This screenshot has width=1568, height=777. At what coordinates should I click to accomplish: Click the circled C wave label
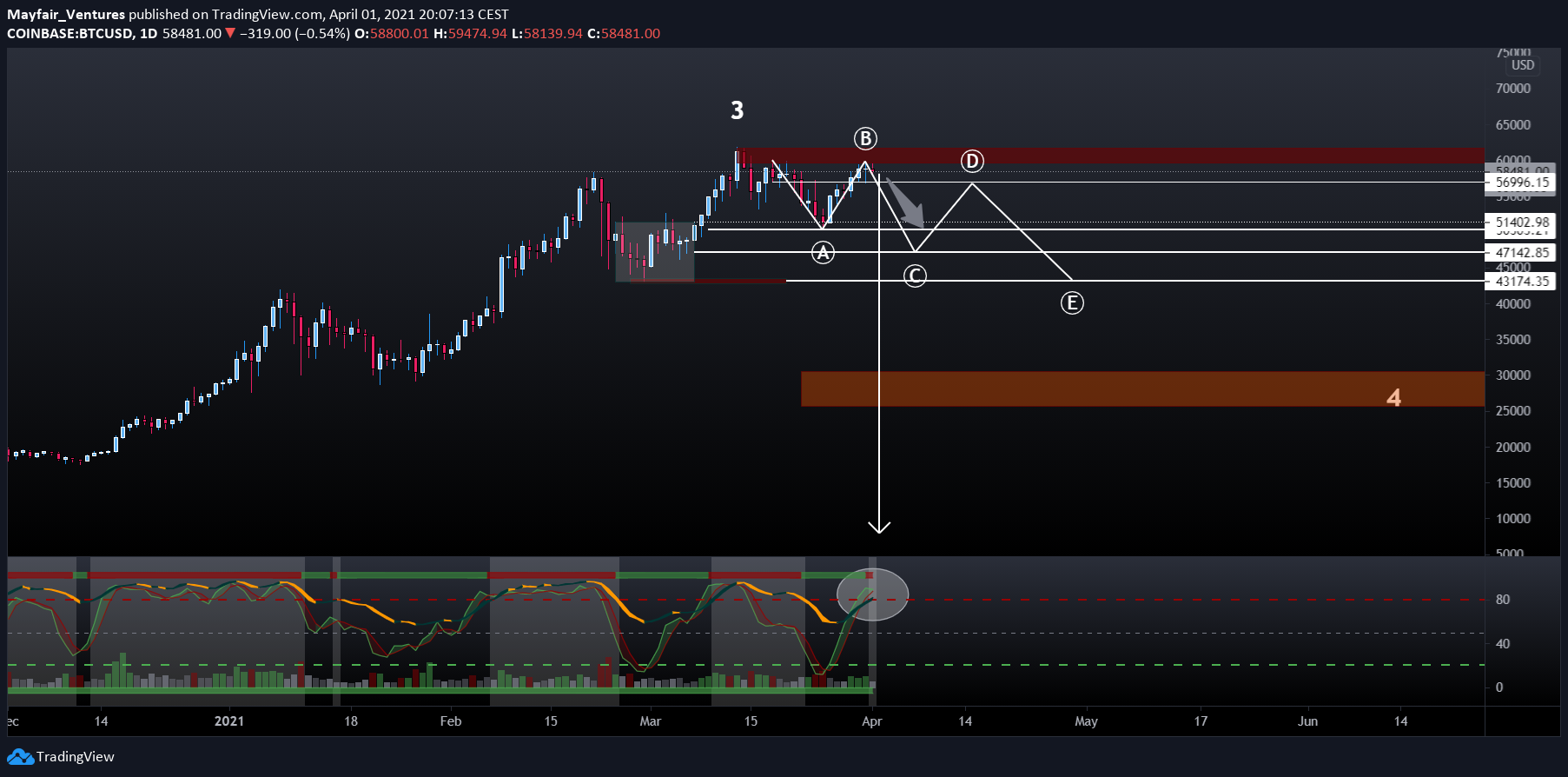tap(915, 276)
